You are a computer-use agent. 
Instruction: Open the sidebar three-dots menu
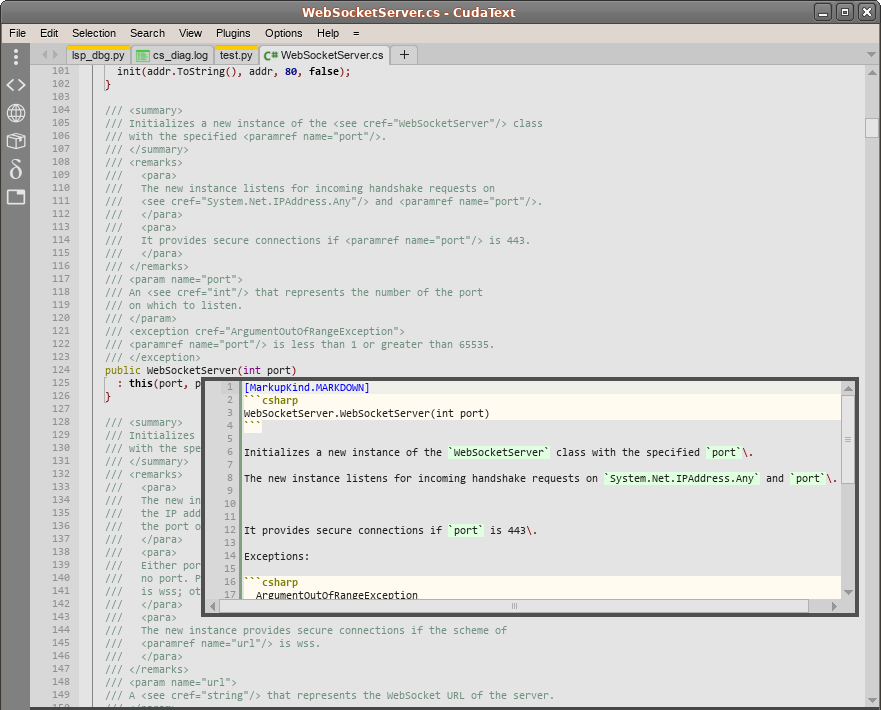[16, 56]
